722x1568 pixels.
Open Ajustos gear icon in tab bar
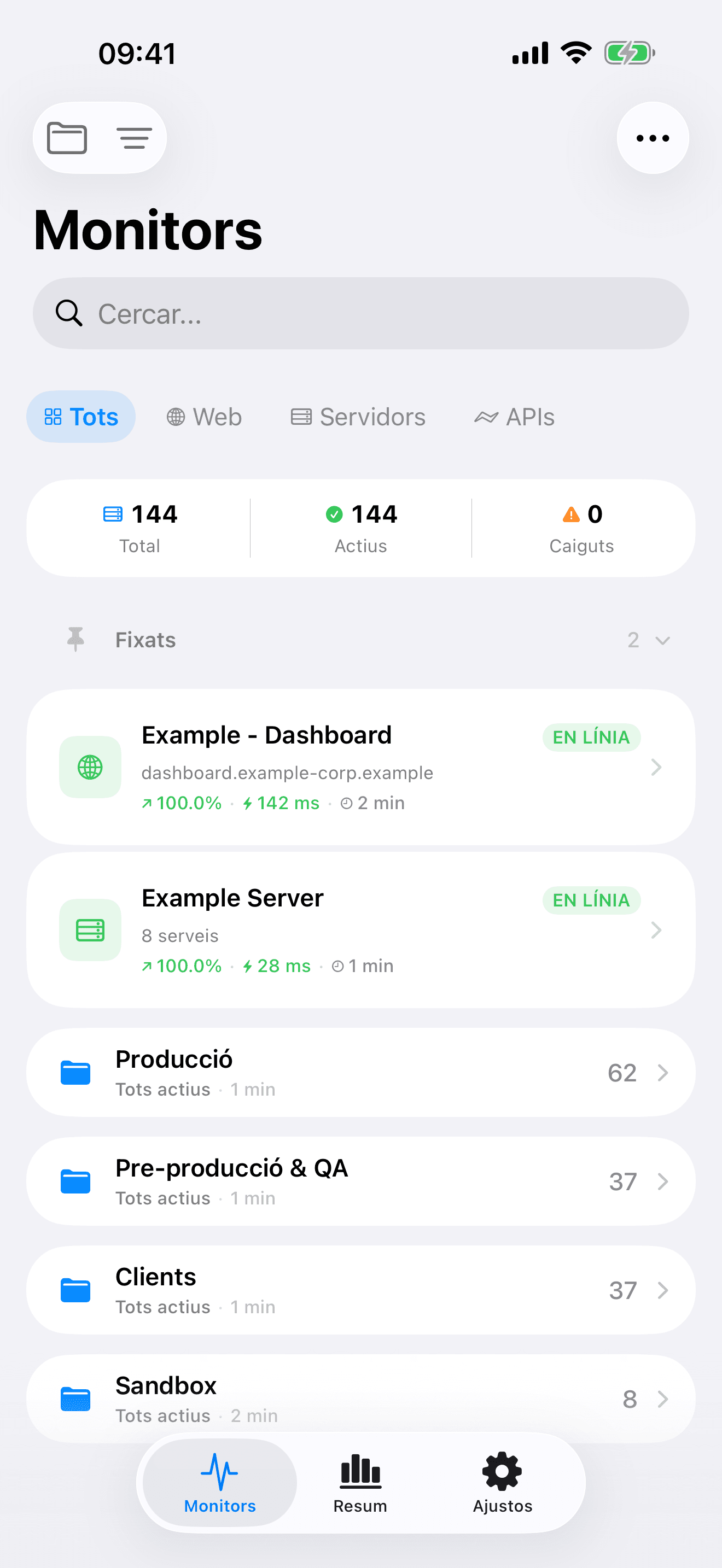coord(502,1482)
